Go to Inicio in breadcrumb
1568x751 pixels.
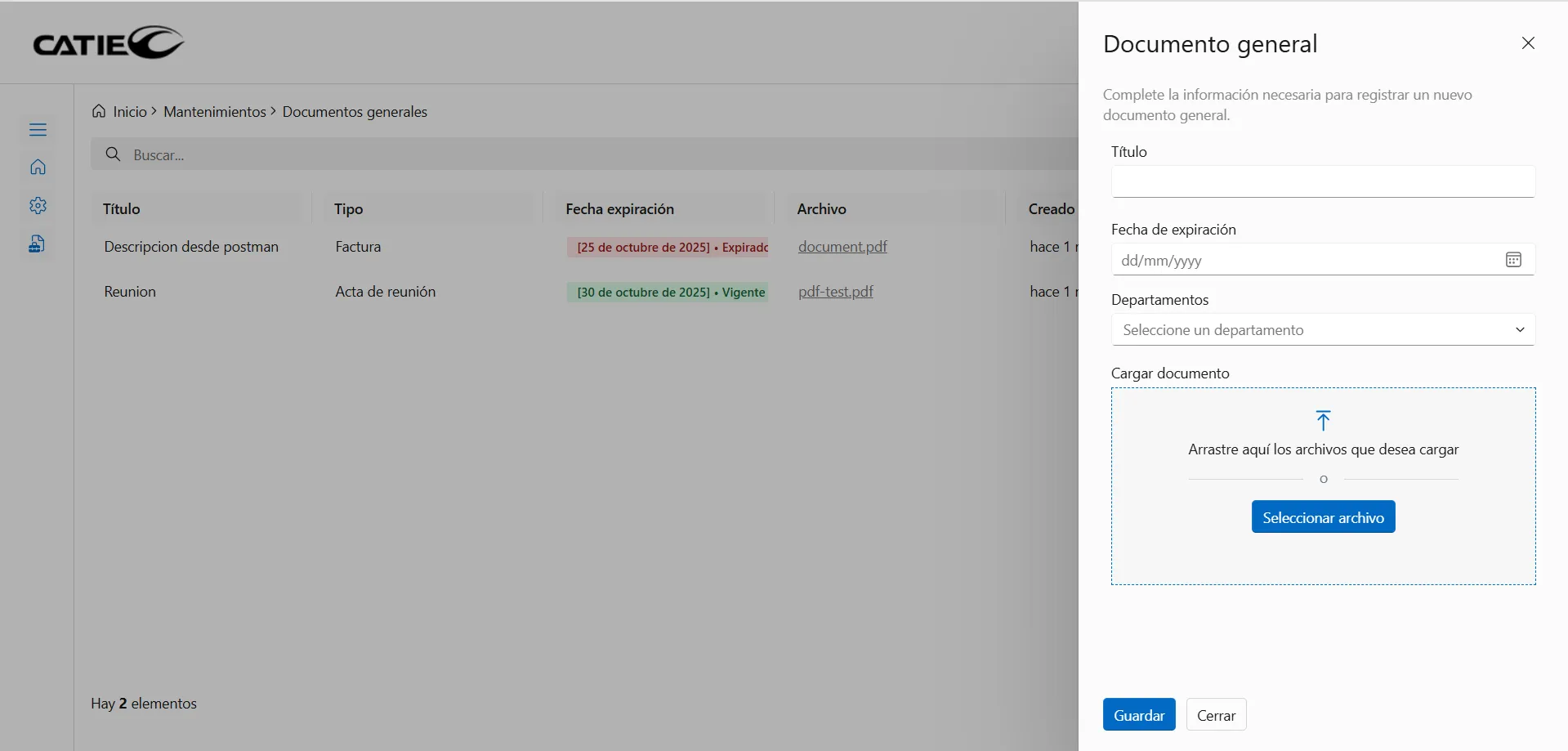pos(129,112)
